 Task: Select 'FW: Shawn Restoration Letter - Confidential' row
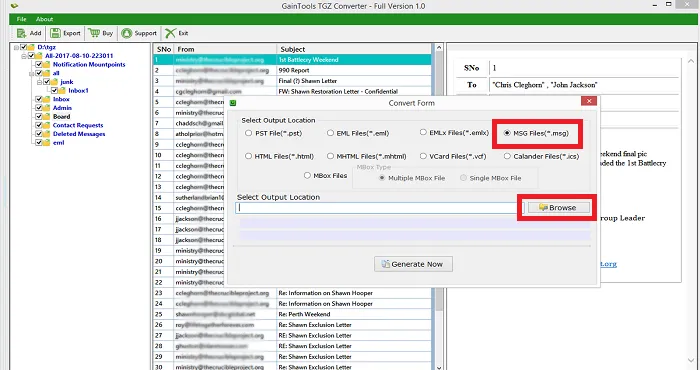pyautogui.click(x=292, y=91)
